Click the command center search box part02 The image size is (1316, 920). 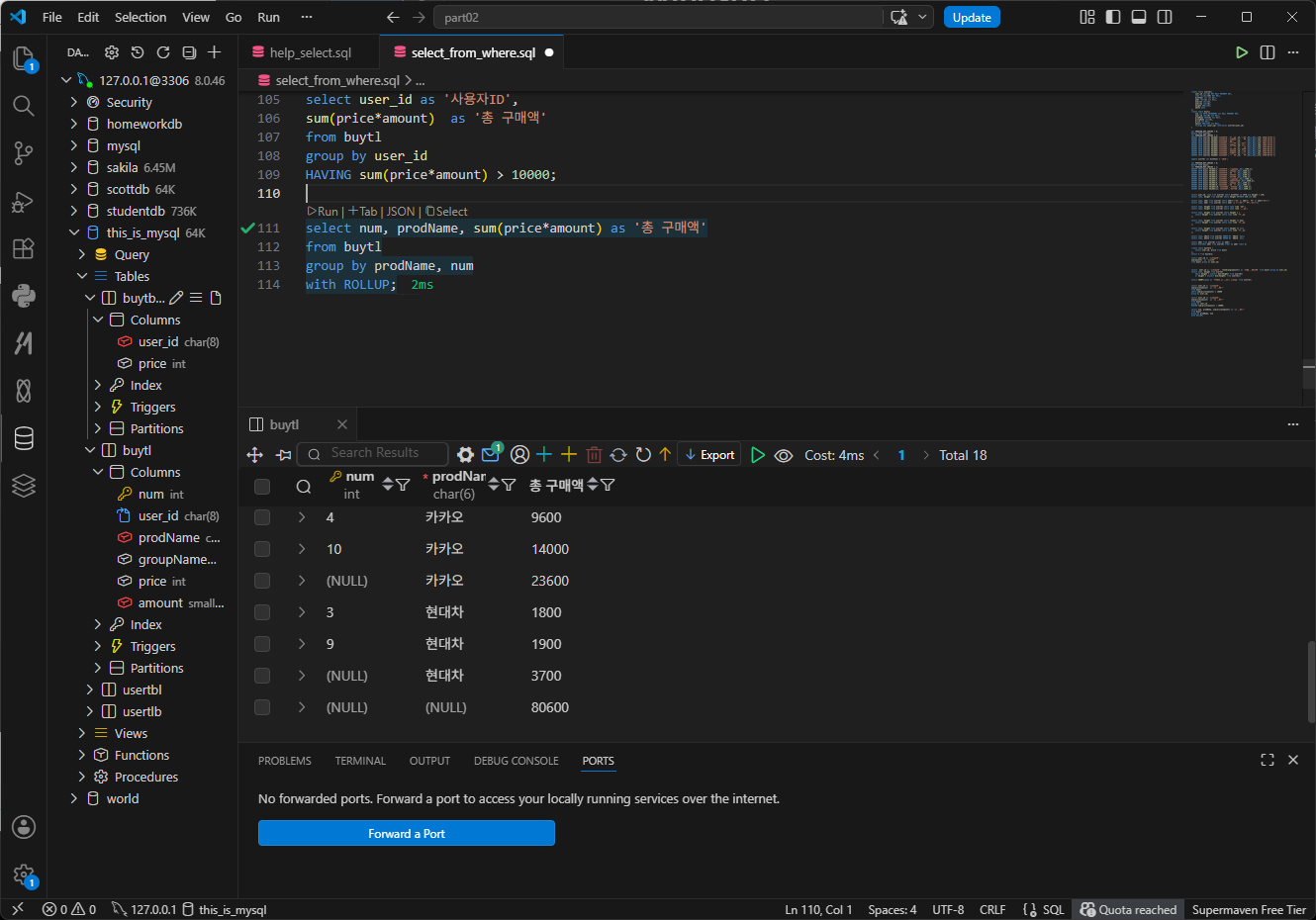coord(660,17)
